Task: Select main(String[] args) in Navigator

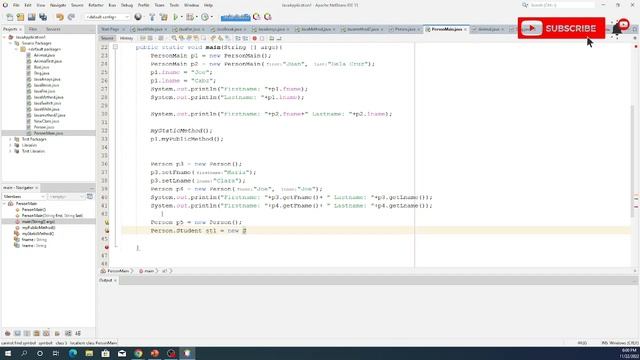Action: coord(38,222)
